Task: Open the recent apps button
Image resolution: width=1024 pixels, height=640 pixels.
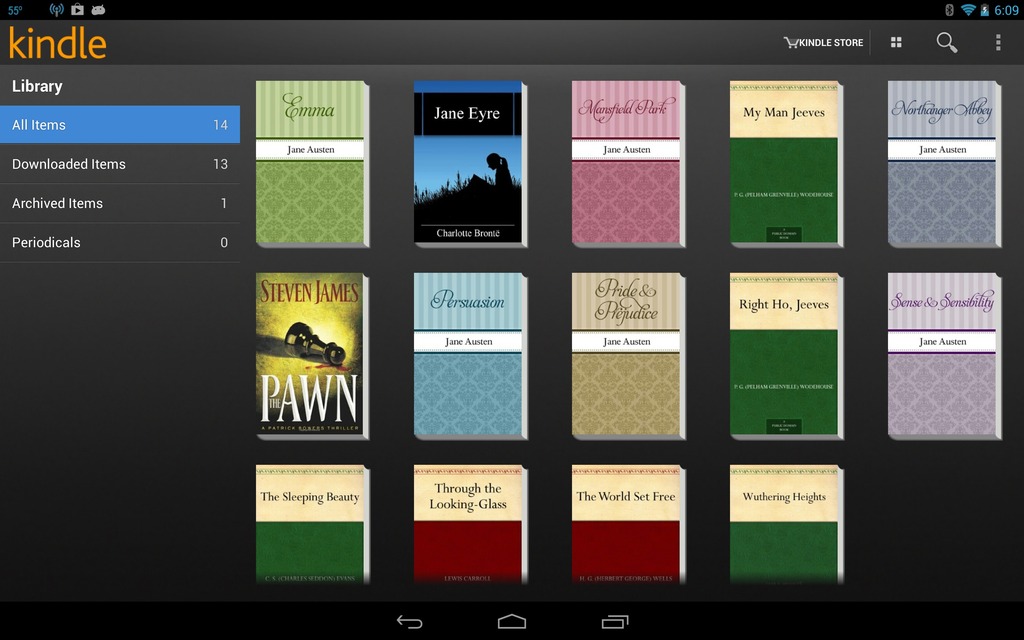Action: (x=614, y=621)
